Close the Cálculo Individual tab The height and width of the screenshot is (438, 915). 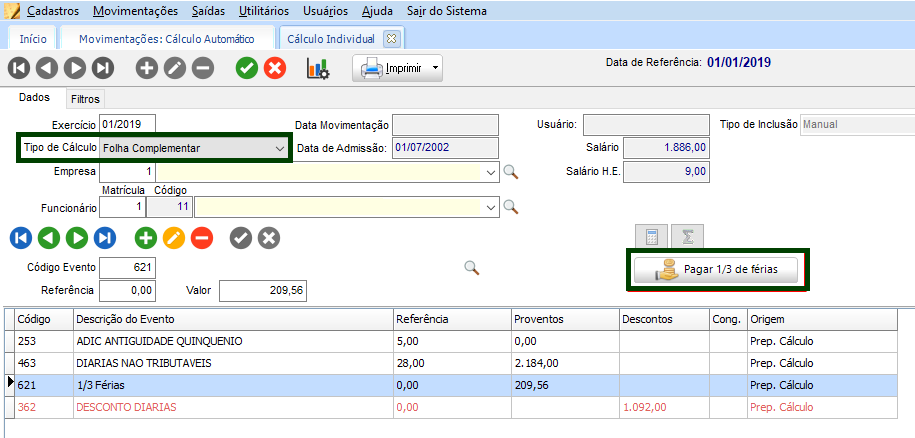(x=391, y=39)
